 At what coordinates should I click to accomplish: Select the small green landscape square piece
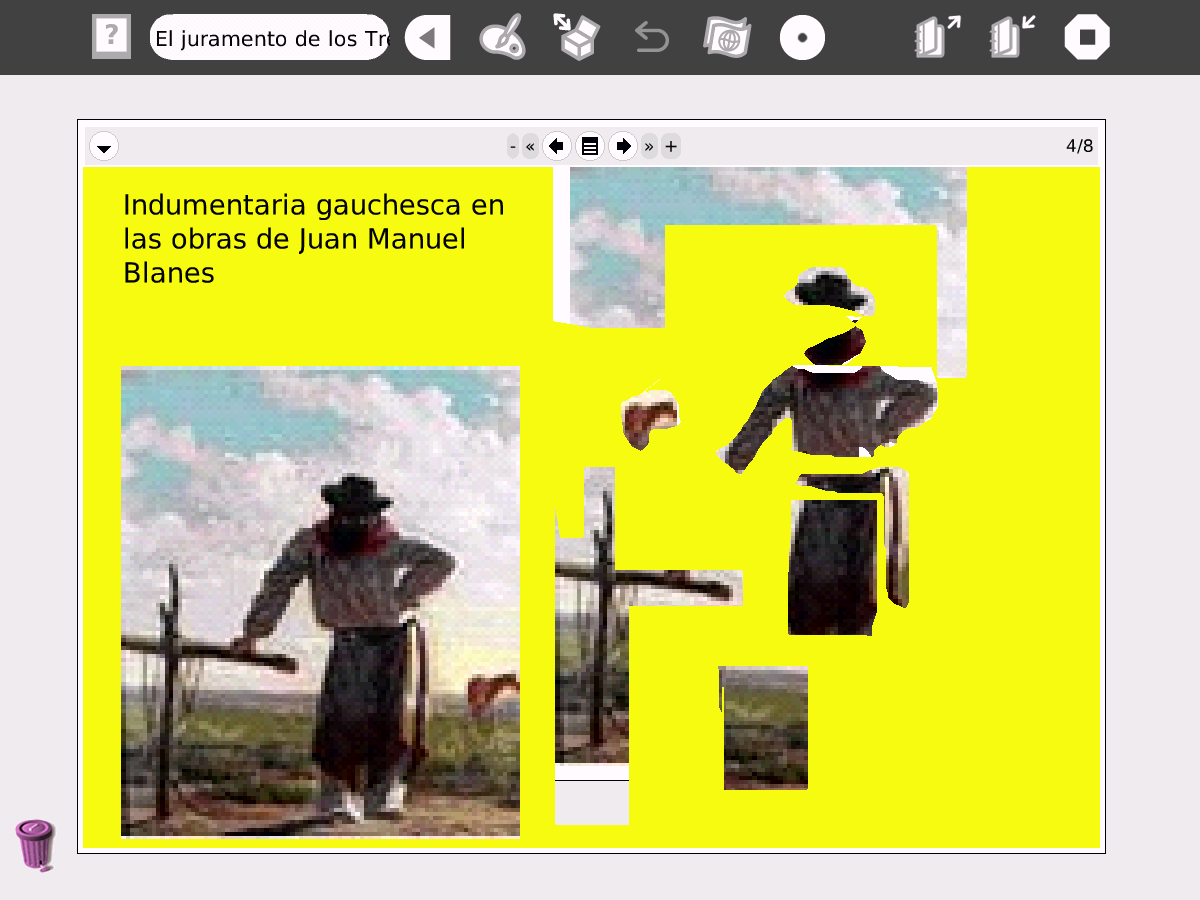(764, 727)
